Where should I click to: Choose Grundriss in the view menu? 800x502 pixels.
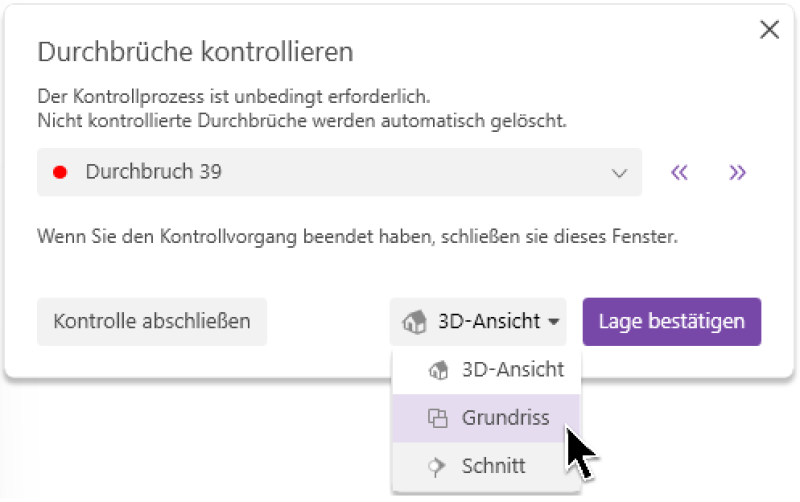[505, 418]
